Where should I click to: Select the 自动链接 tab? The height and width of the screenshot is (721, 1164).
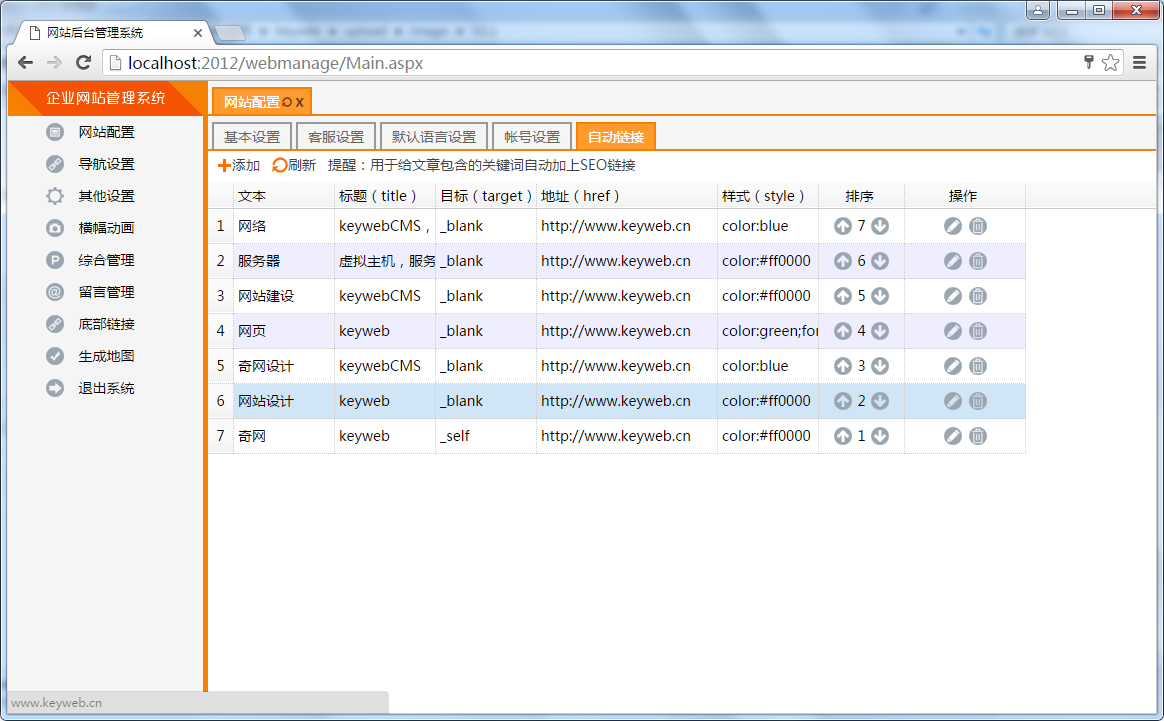pyautogui.click(x=615, y=137)
